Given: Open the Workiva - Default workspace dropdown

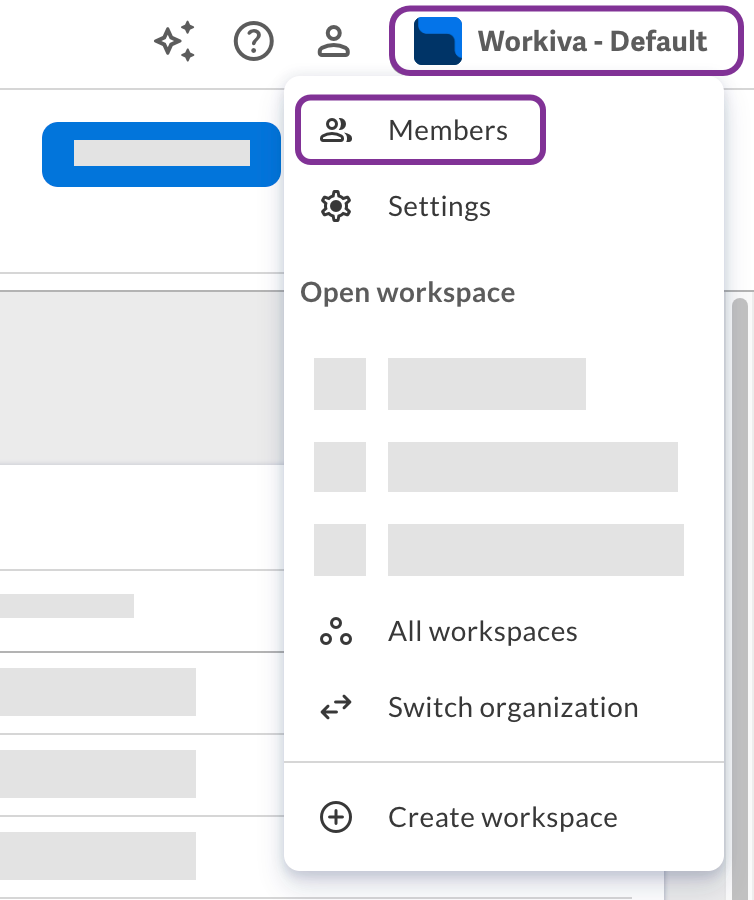Looking at the screenshot, I should coord(566,41).
